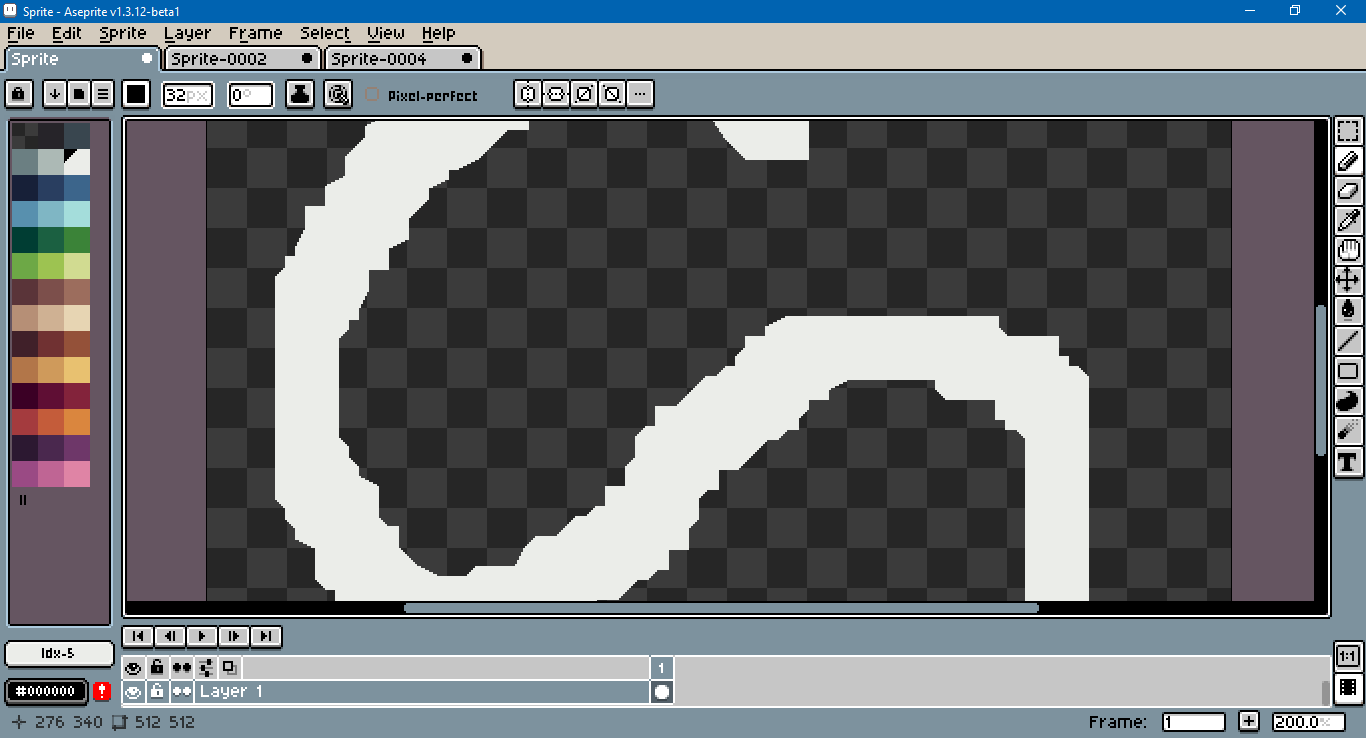Open dynamics options with target icon

tap(339, 95)
